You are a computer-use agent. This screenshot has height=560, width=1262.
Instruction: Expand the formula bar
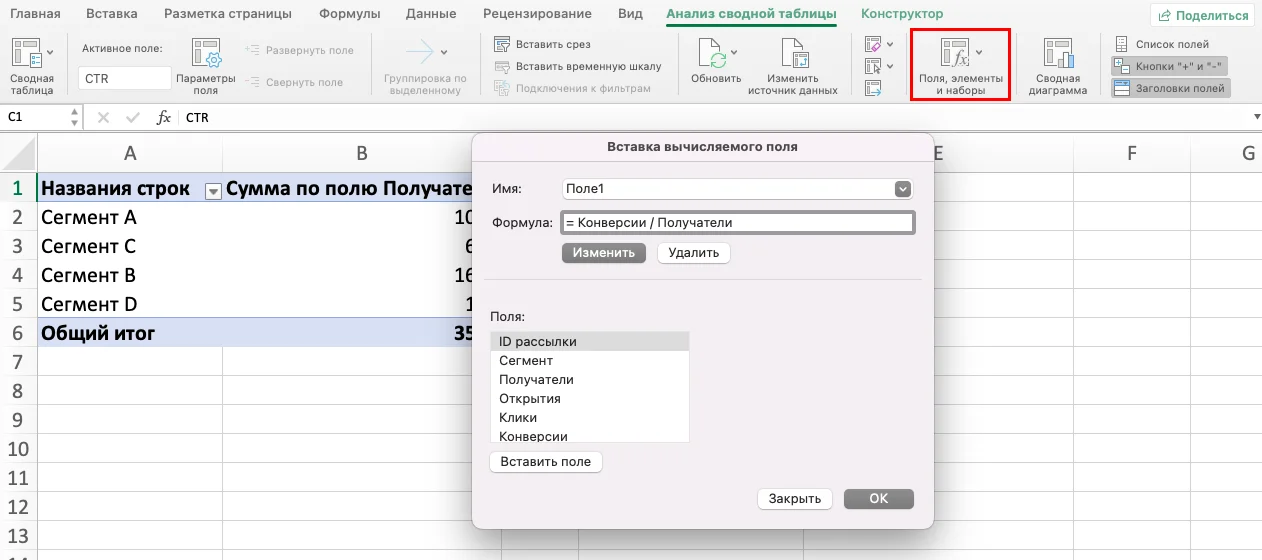tap(1256, 118)
